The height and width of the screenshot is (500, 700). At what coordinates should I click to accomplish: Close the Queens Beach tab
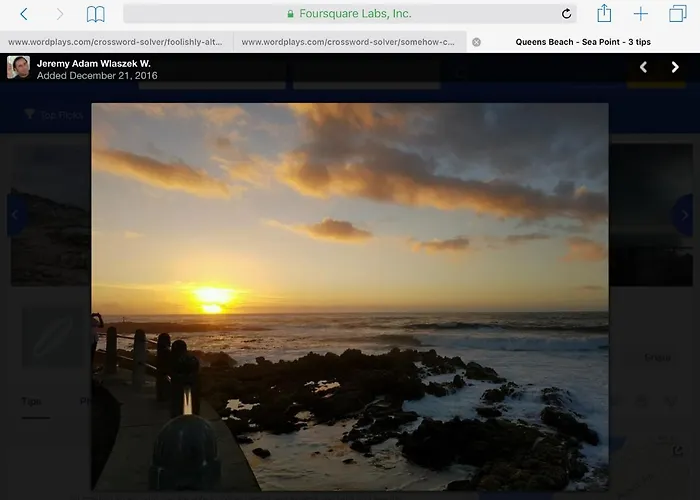476,42
